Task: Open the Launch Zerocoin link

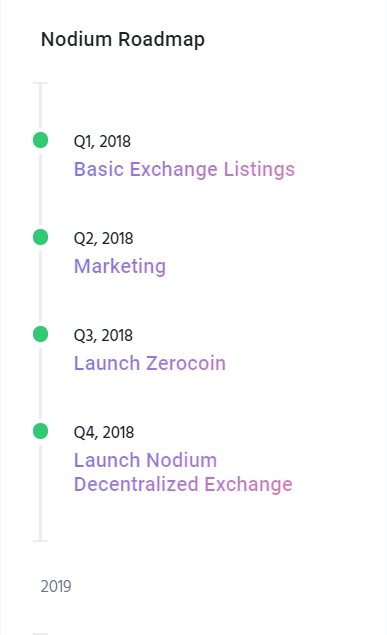Action: [x=150, y=363]
